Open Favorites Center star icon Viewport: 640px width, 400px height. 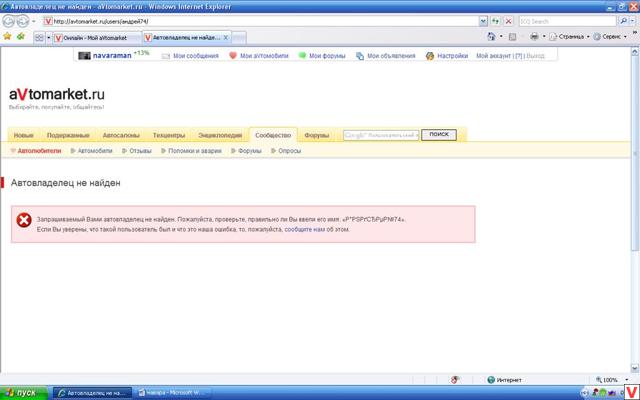tap(7, 37)
